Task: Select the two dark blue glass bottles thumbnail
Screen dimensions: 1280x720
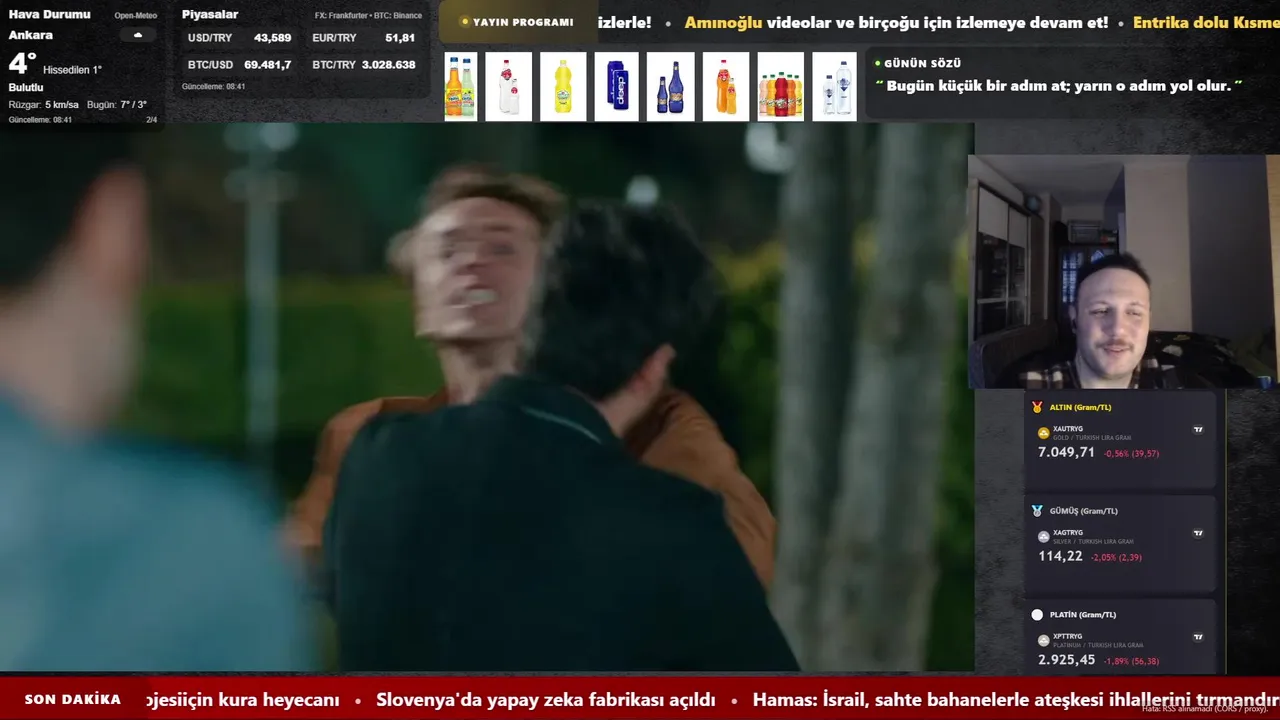Action: pyautogui.click(x=670, y=87)
